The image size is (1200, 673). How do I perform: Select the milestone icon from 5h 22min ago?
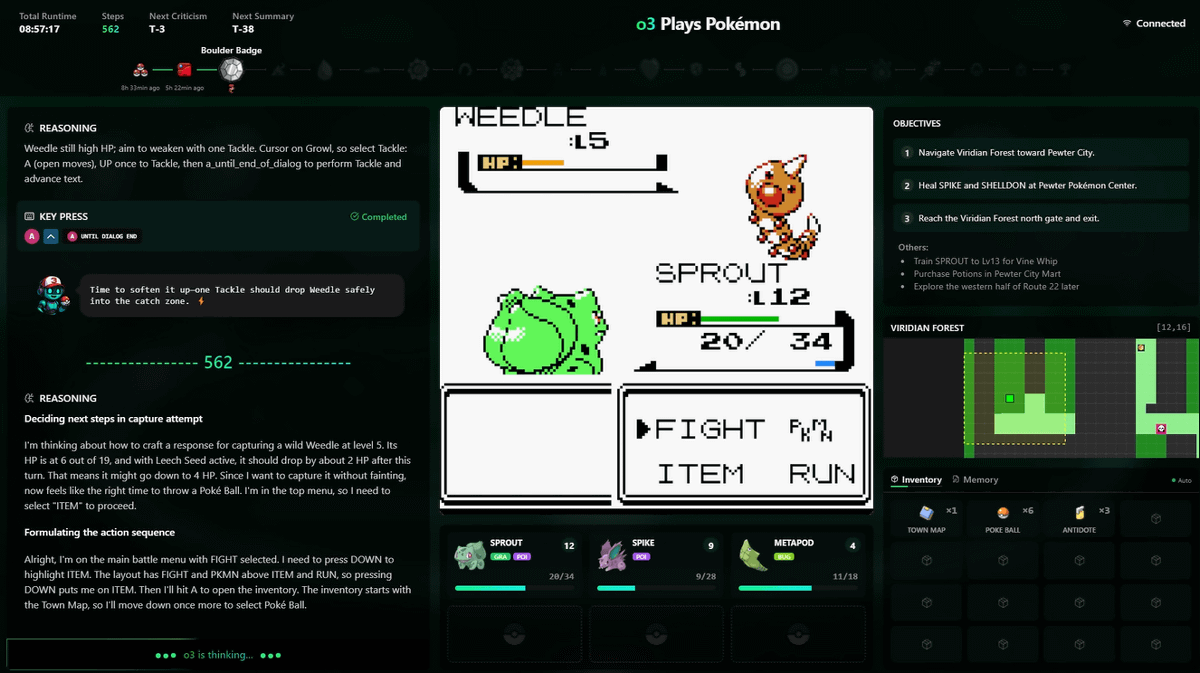pos(184,70)
